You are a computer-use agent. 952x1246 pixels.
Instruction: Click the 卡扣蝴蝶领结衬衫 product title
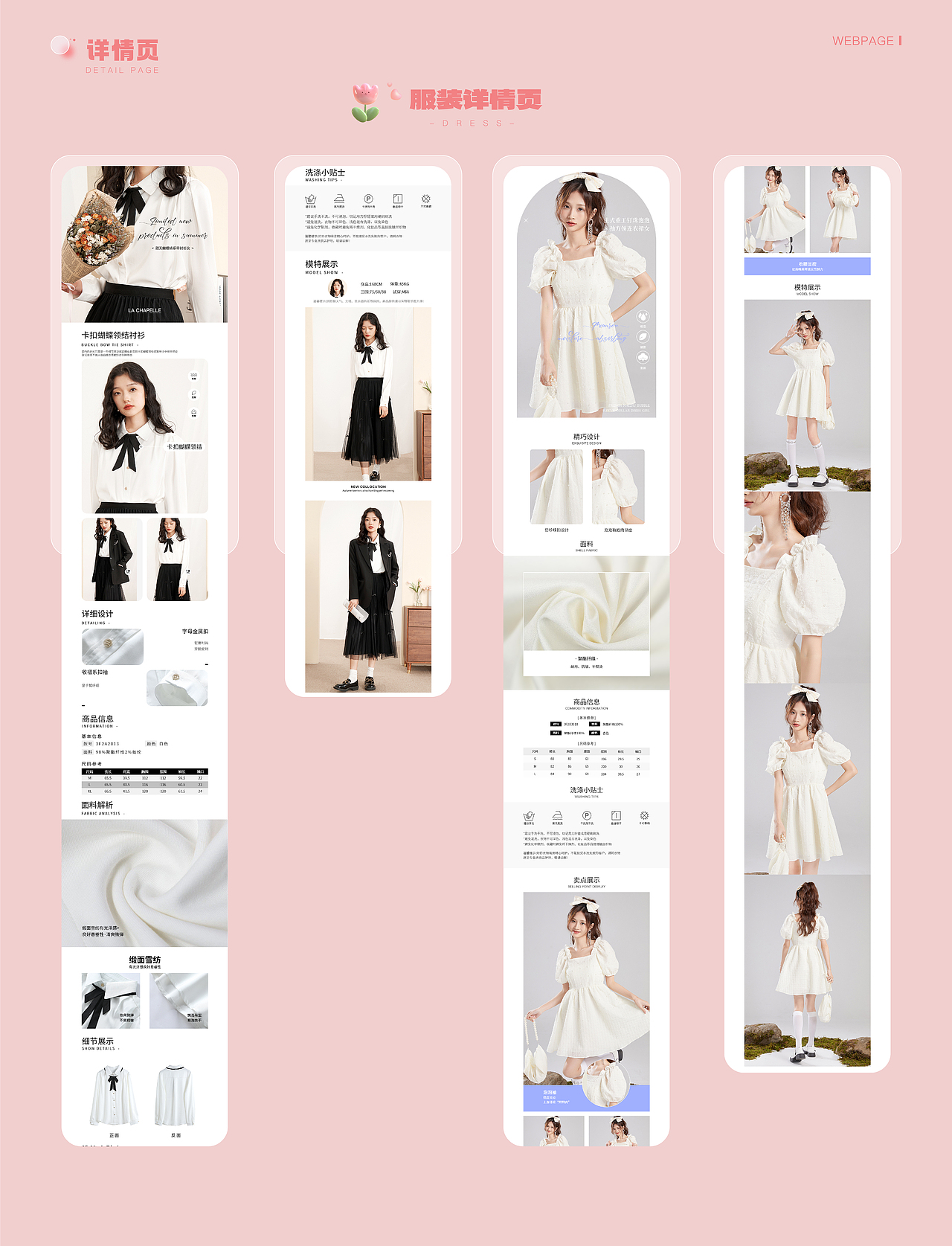click(x=113, y=335)
